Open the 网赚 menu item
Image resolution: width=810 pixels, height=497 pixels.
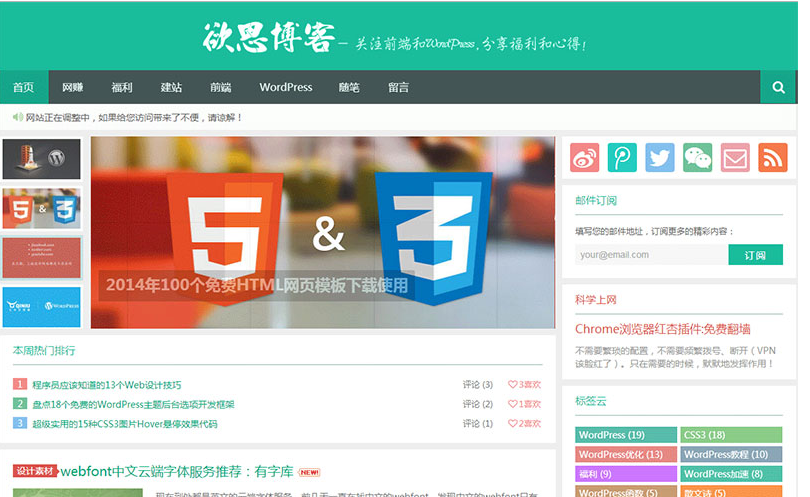pyautogui.click(x=73, y=87)
